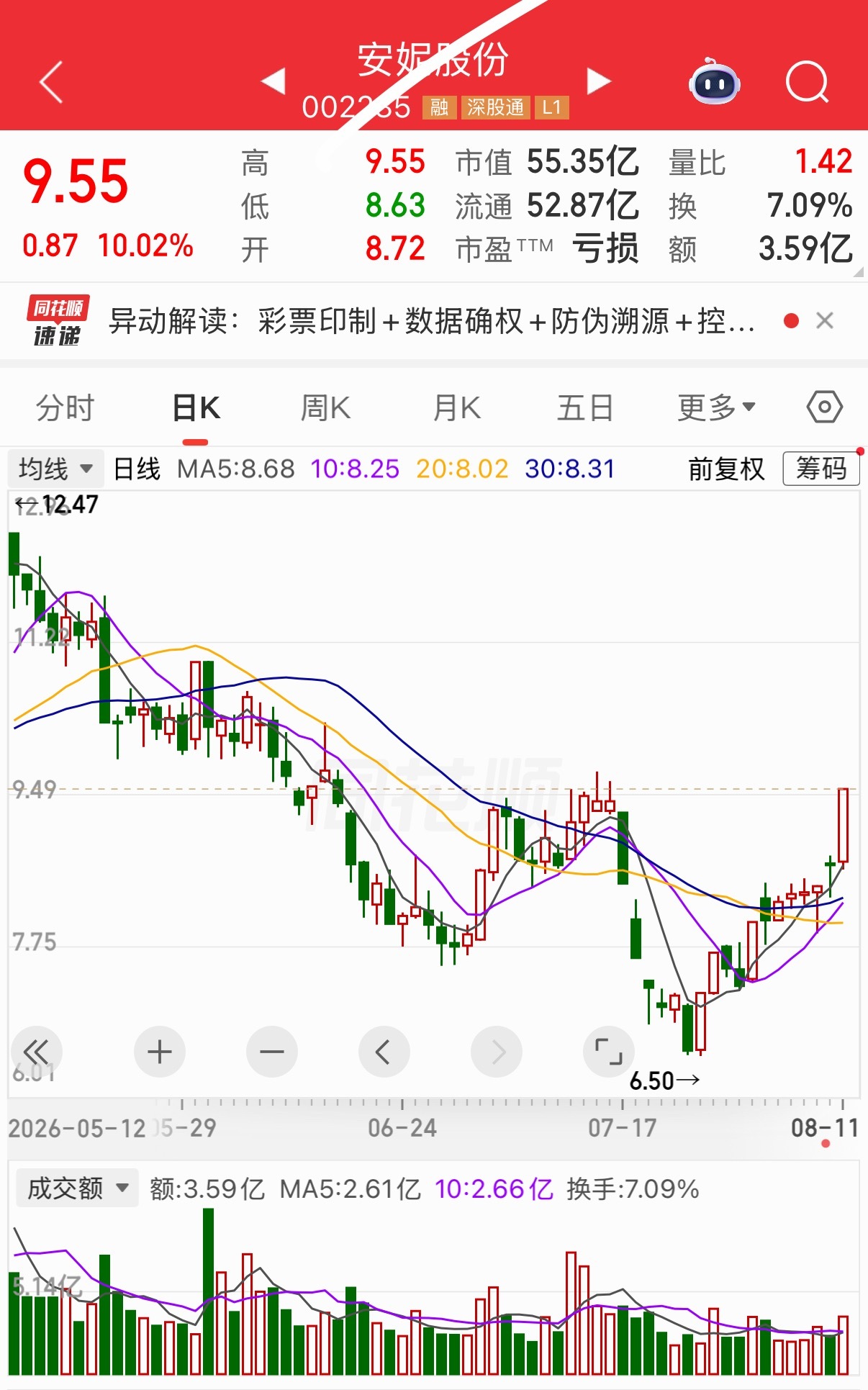
Task: Tap circulating value 52.87亿
Action: 583,205
